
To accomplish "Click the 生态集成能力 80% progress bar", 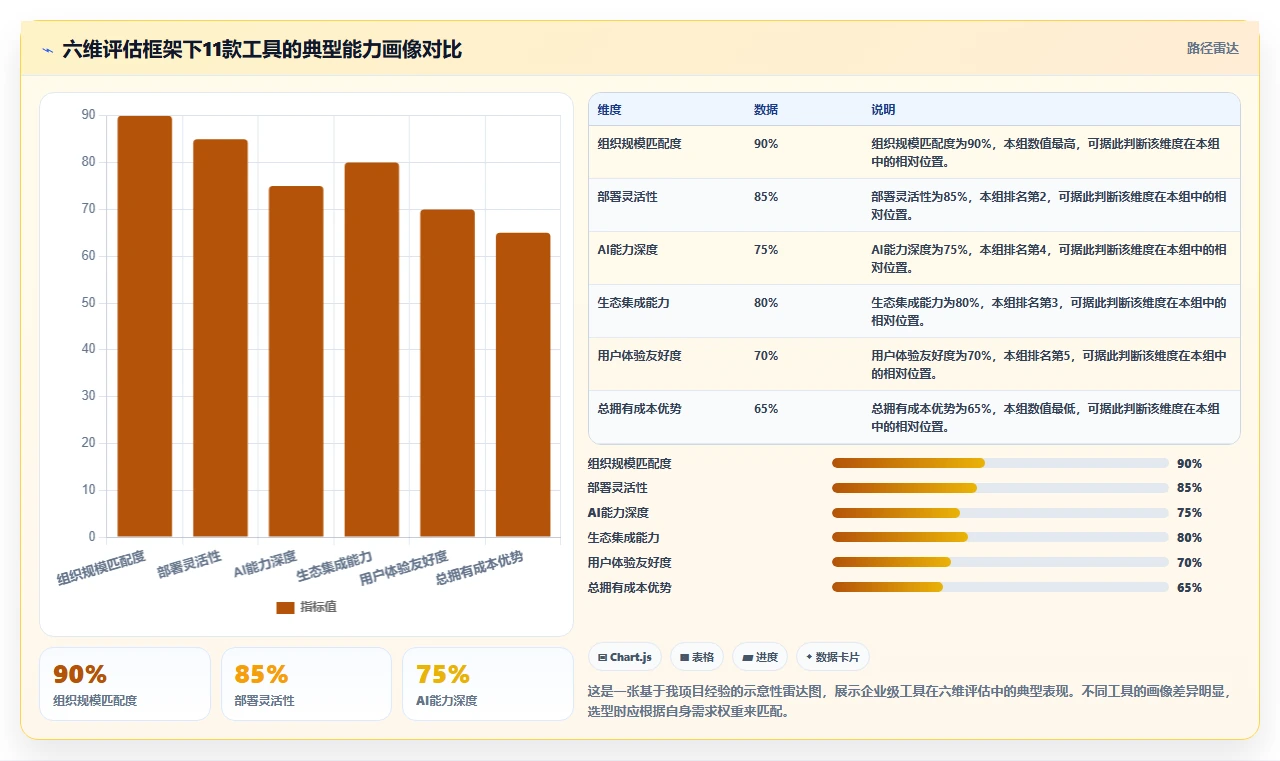I will pyautogui.click(x=1000, y=538).
